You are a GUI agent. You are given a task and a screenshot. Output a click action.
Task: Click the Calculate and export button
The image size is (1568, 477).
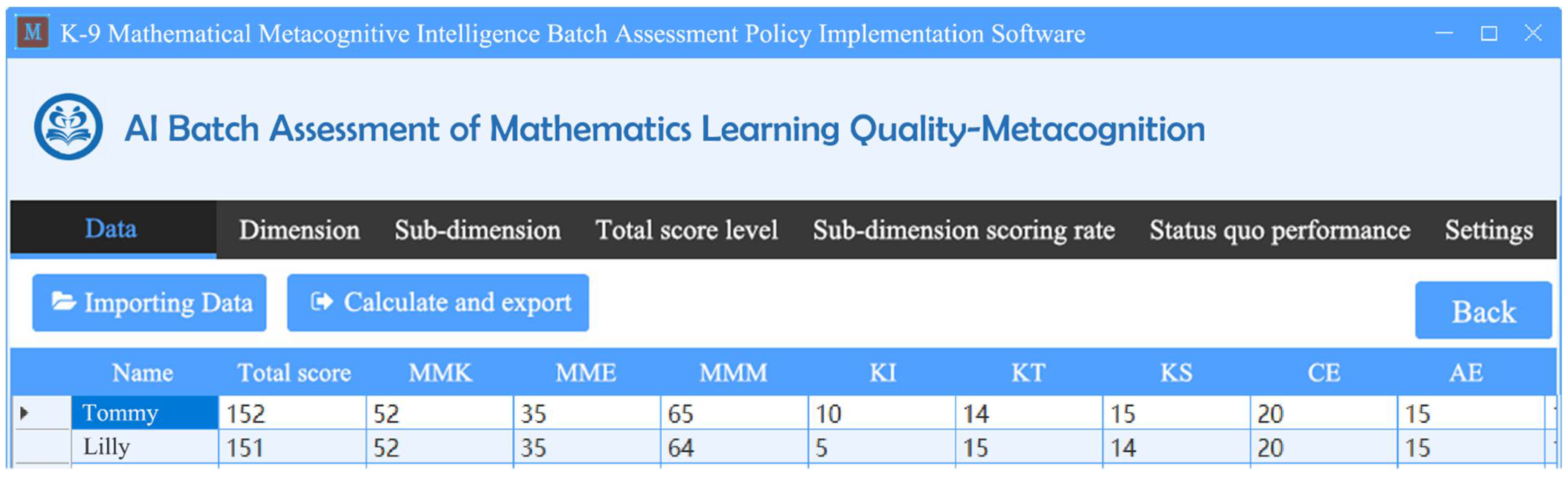click(x=438, y=303)
